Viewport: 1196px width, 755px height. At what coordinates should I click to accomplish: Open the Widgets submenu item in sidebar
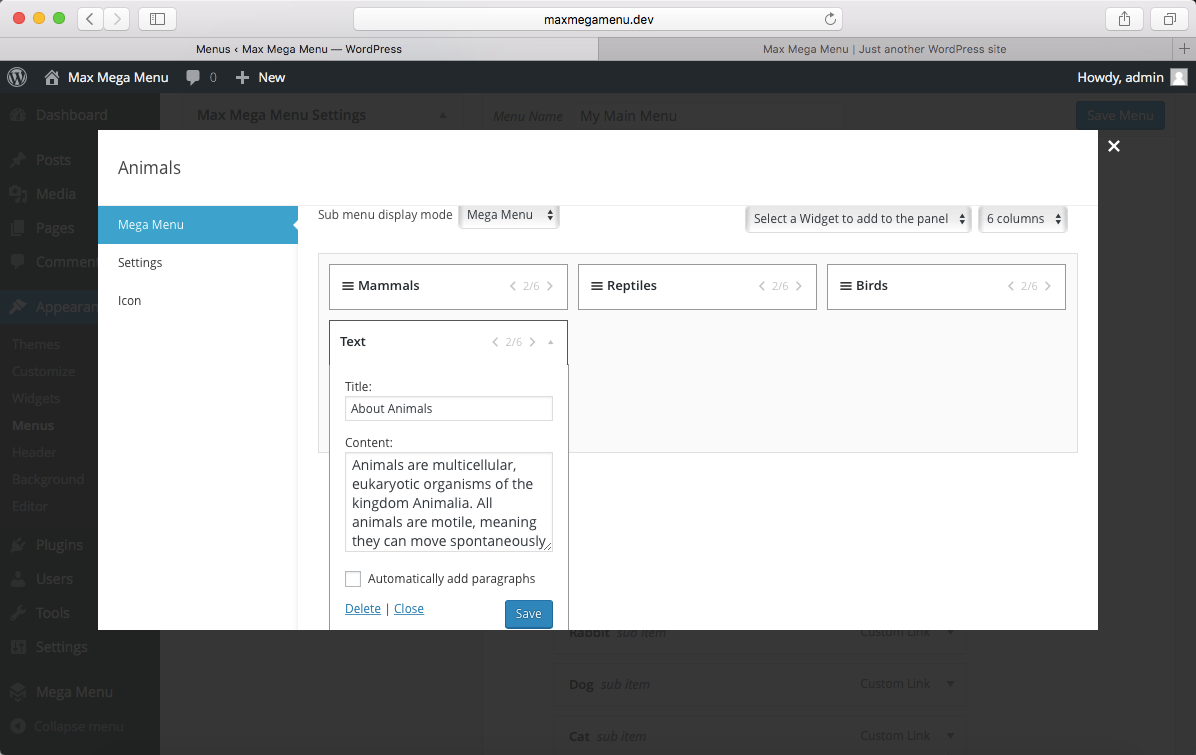tap(36, 398)
